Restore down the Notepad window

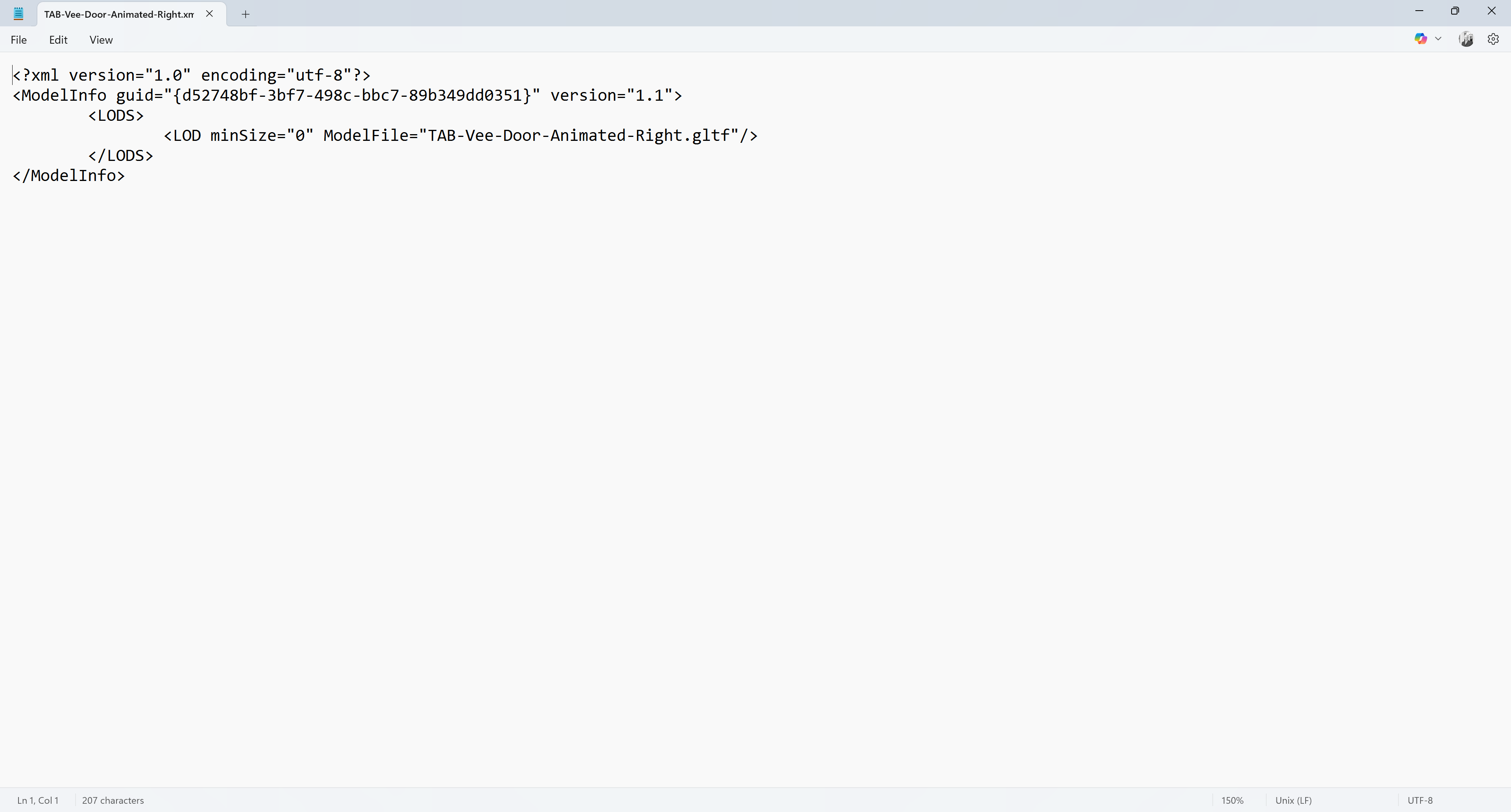coord(1455,11)
